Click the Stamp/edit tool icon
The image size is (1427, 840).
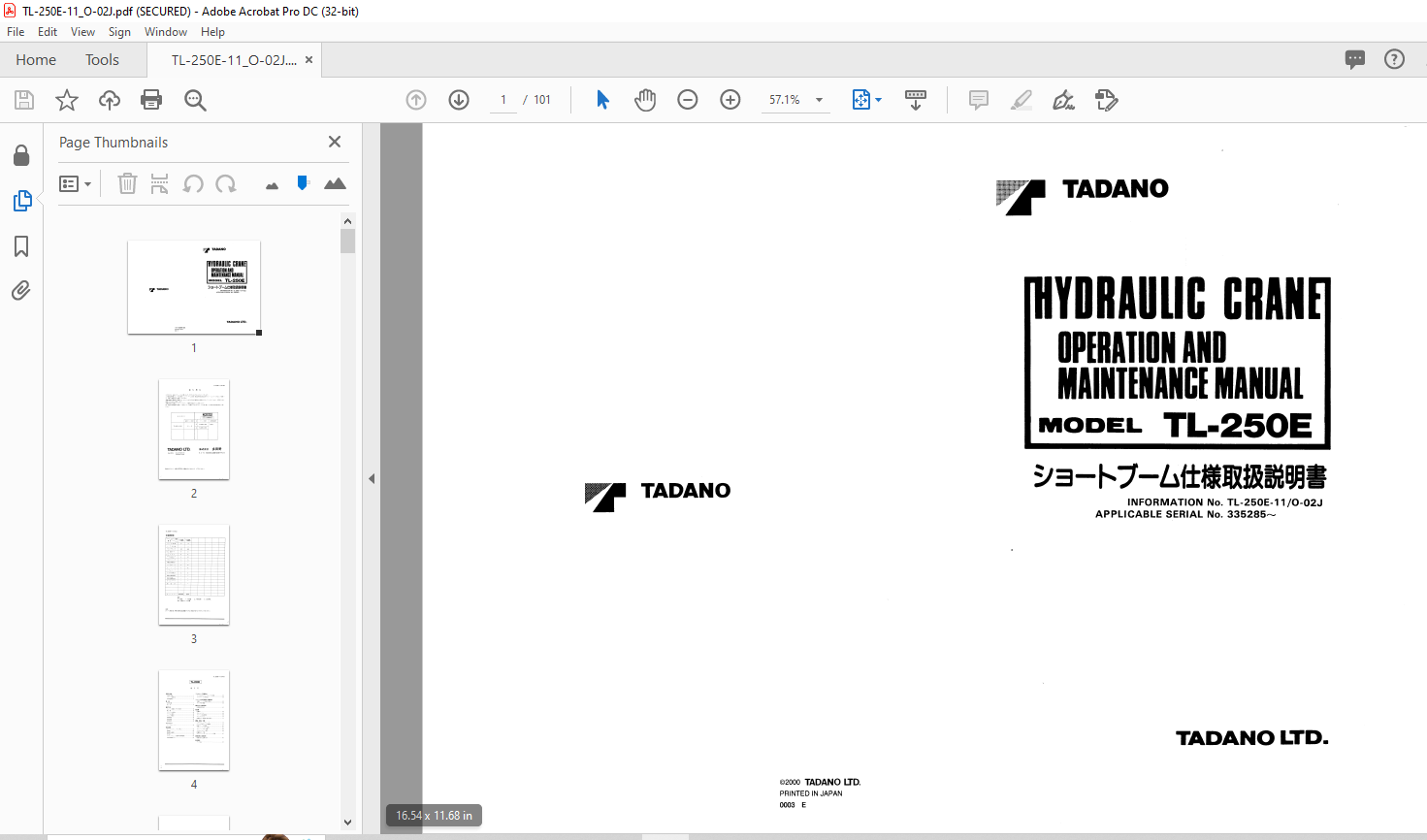pyautogui.click(x=1107, y=100)
